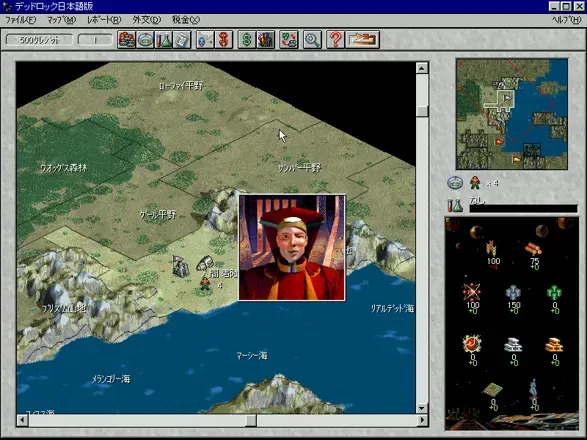
Task: Click the vertical scrollbar thumb
Action: click(x=422, y=111)
